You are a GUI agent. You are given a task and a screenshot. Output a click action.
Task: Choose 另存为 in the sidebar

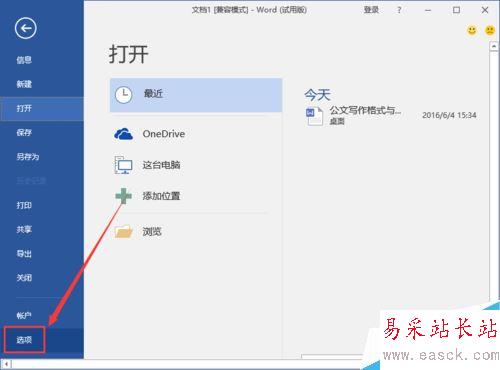pyautogui.click(x=28, y=157)
